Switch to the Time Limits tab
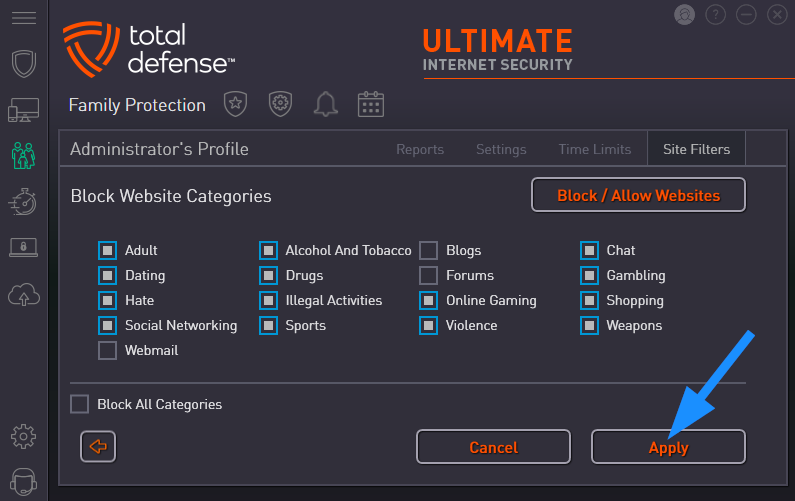The width and height of the screenshot is (795, 501). coord(595,150)
